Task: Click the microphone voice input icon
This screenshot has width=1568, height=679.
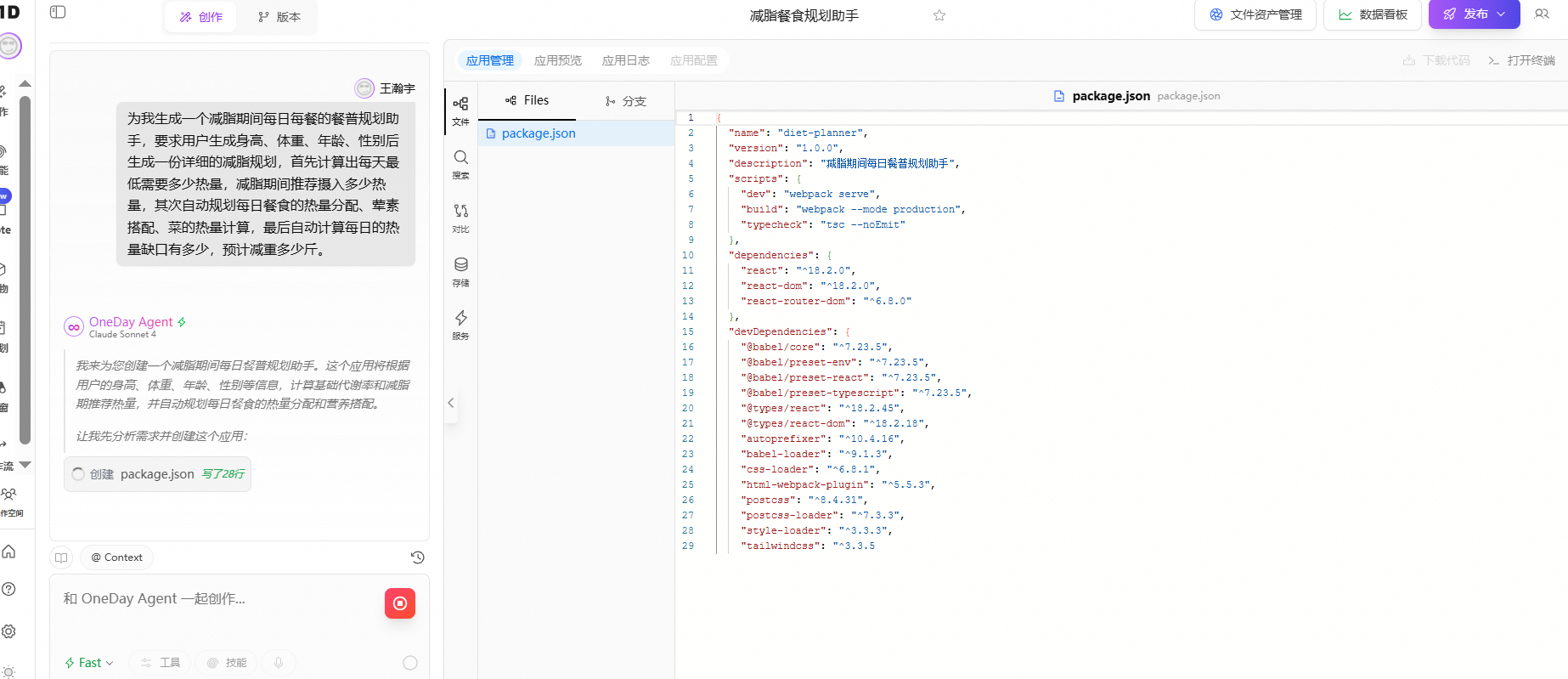Action: pyautogui.click(x=279, y=663)
